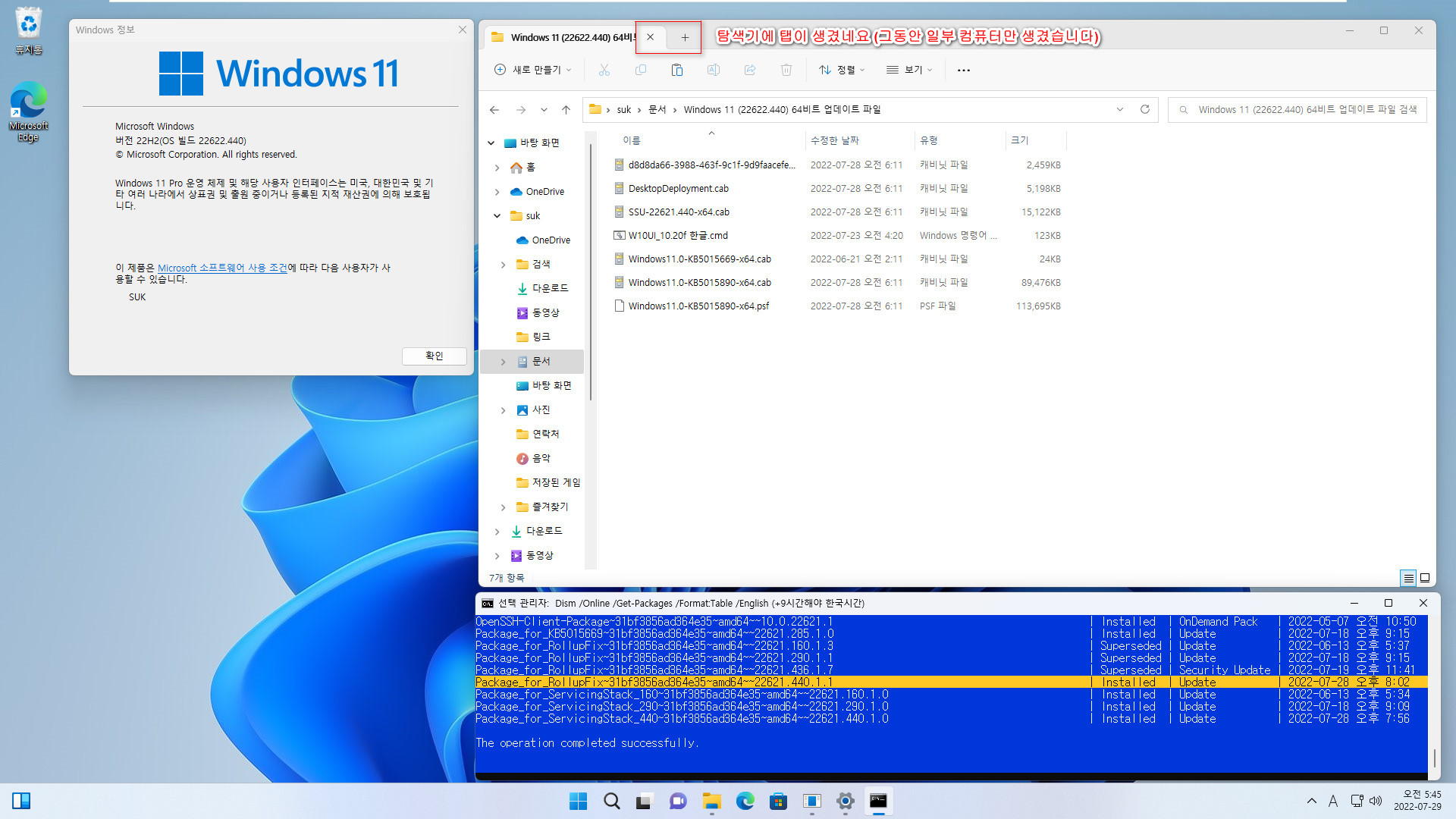Click suk in address breadcrumb
Screen dimensions: 1456x819
(x=624, y=110)
